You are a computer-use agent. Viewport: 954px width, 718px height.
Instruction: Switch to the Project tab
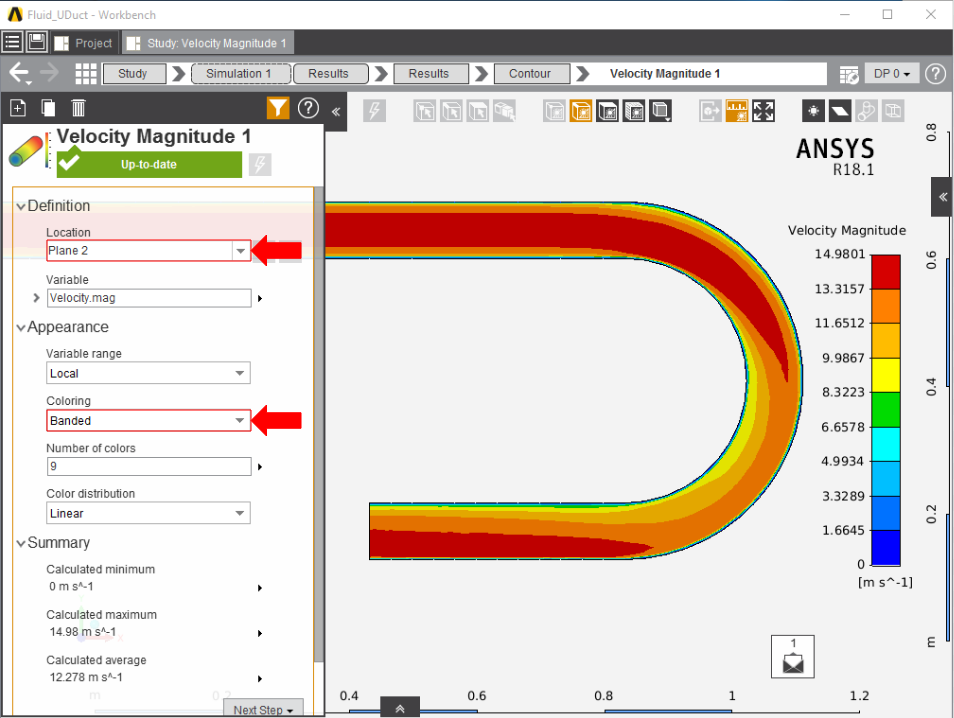pos(85,43)
